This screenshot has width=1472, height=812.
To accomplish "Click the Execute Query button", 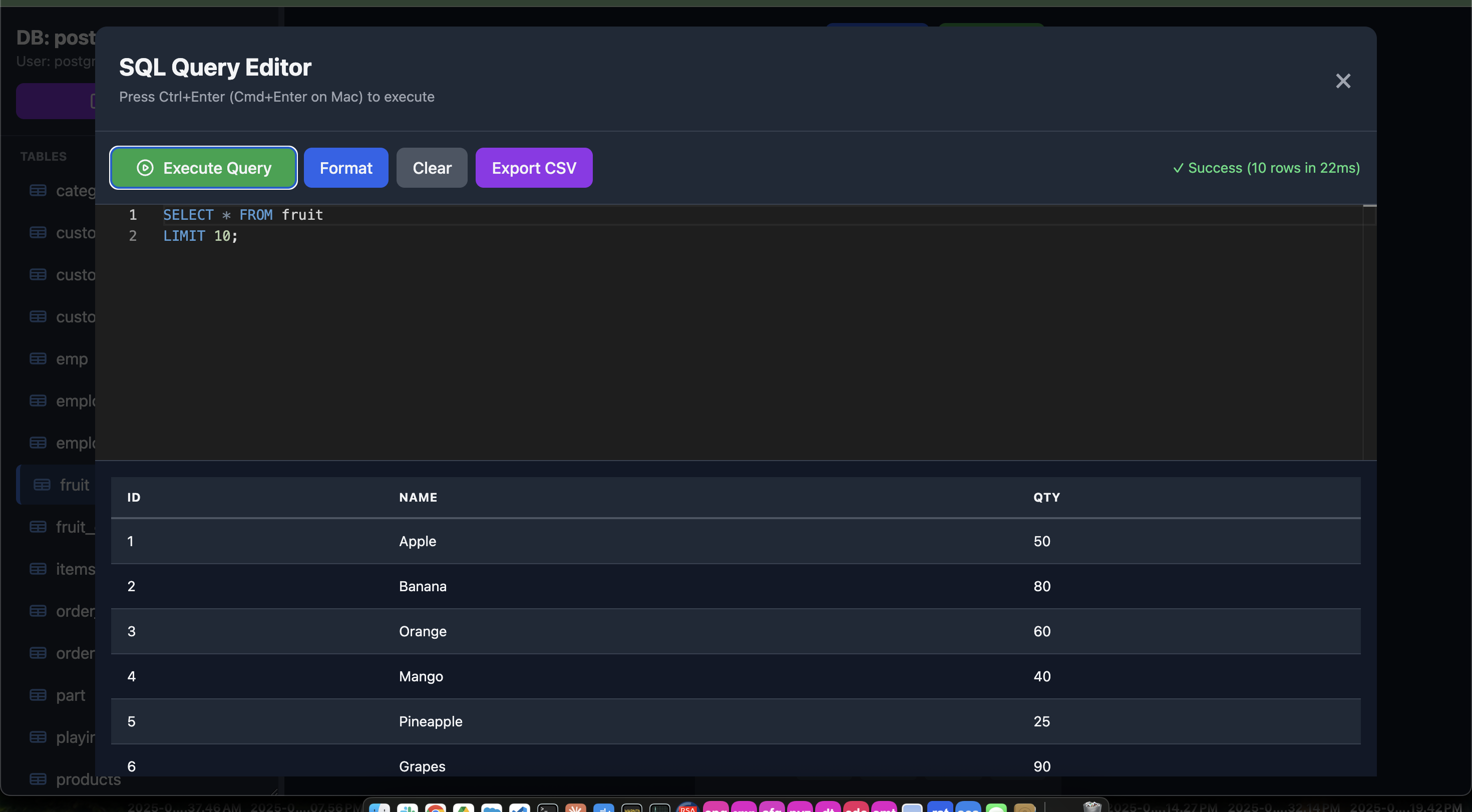I will click(x=203, y=167).
